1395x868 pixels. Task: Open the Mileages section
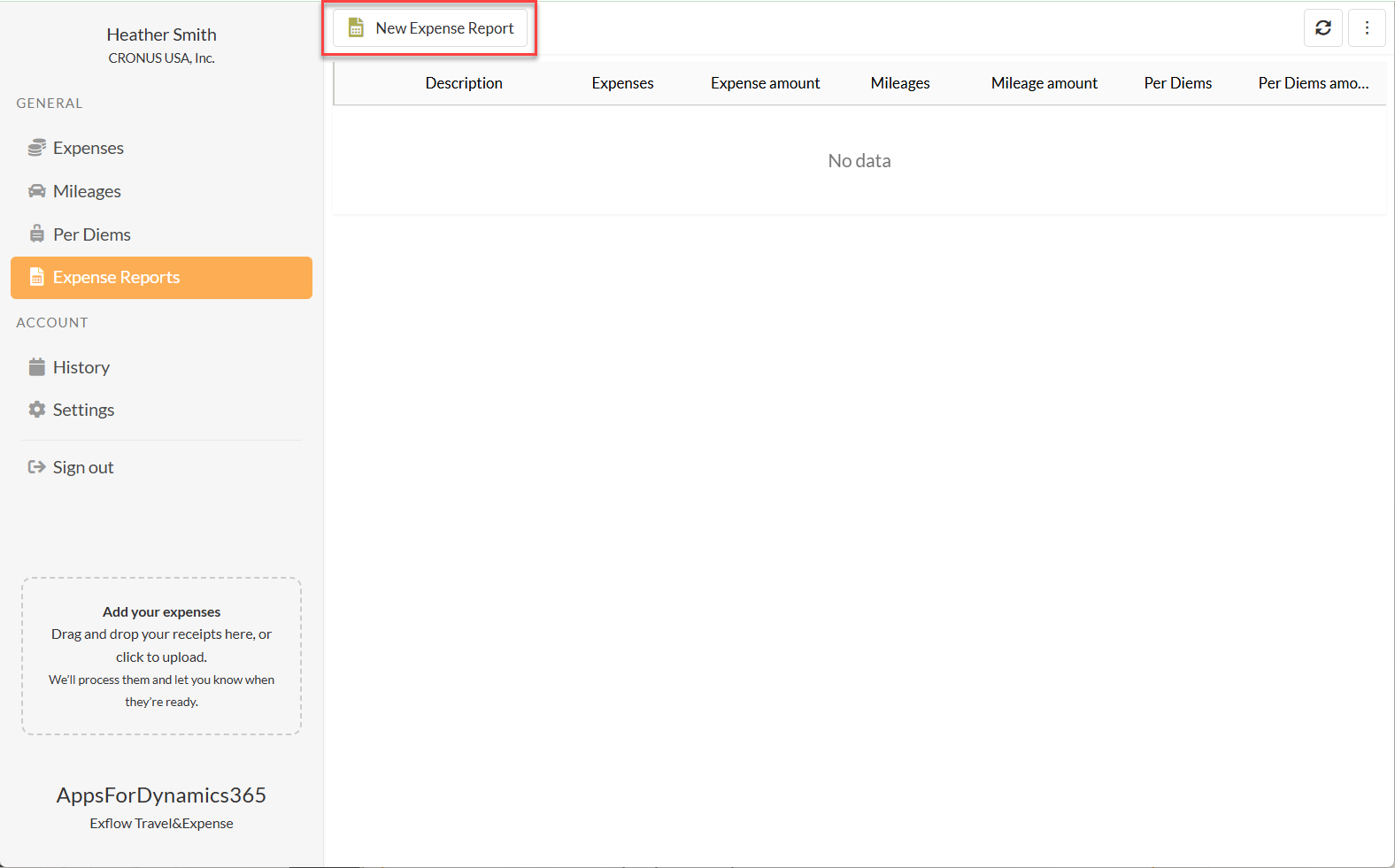point(87,191)
